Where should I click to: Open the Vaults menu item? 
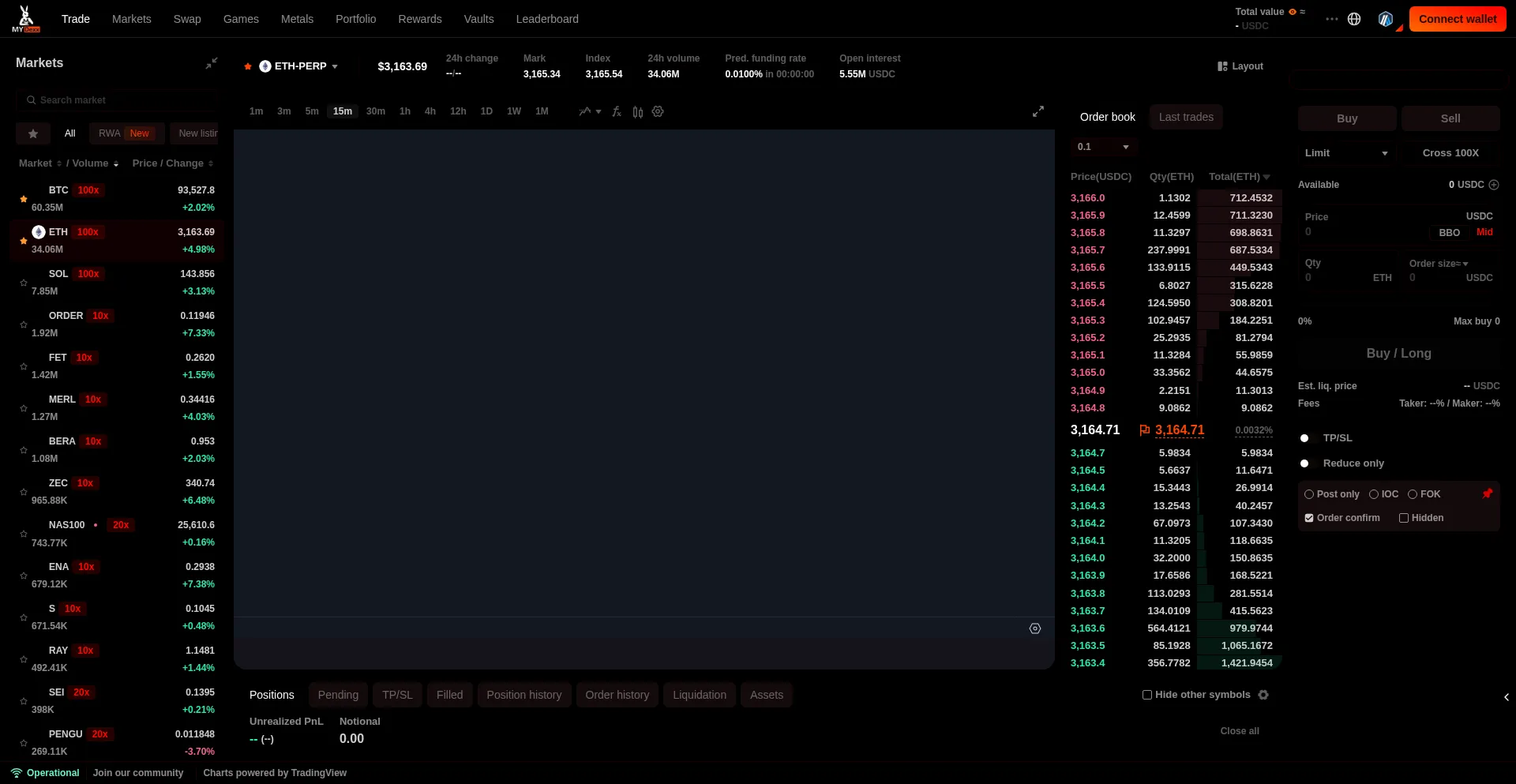pyautogui.click(x=478, y=19)
